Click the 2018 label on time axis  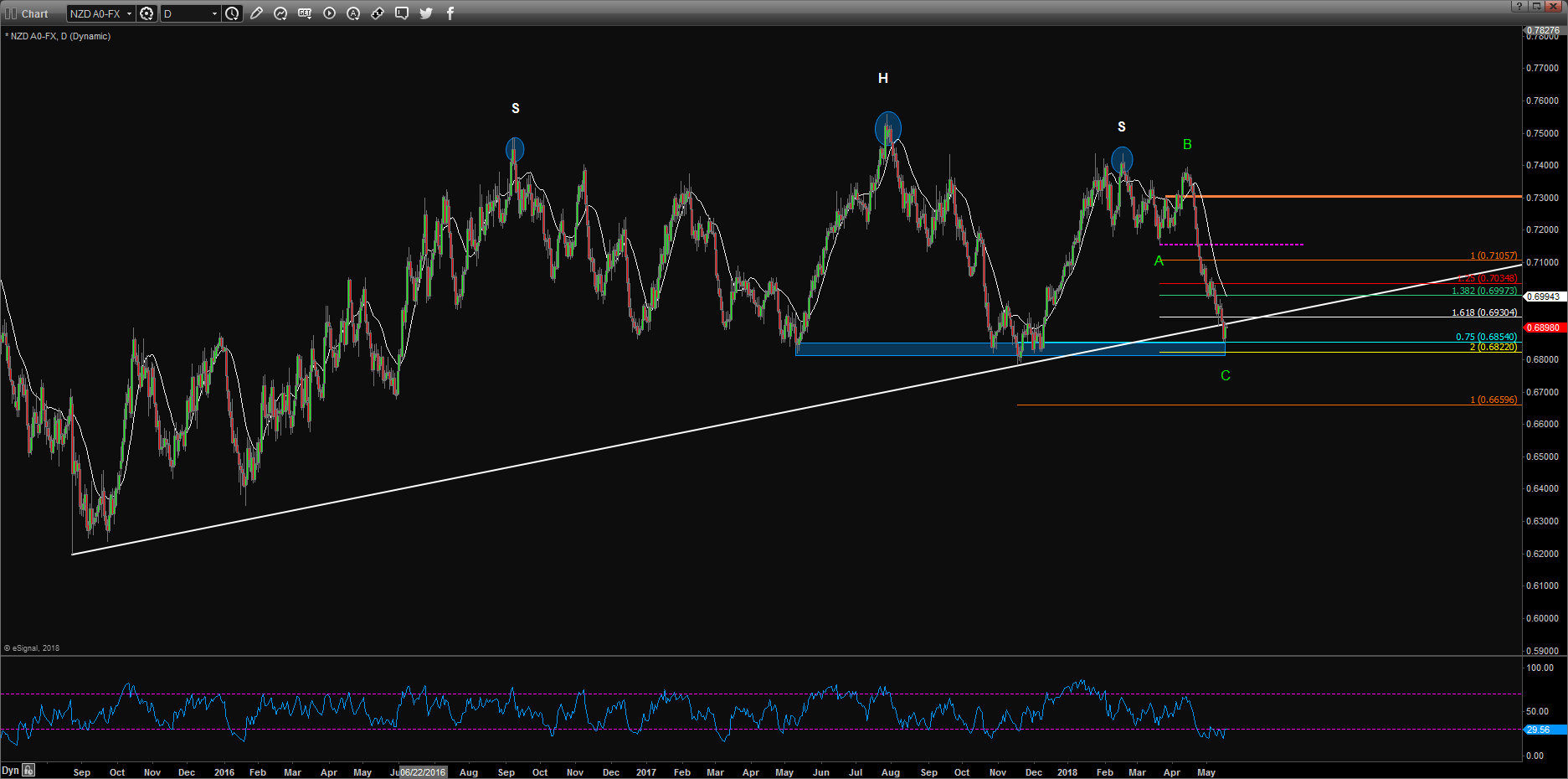pyautogui.click(x=1067, y=772)
